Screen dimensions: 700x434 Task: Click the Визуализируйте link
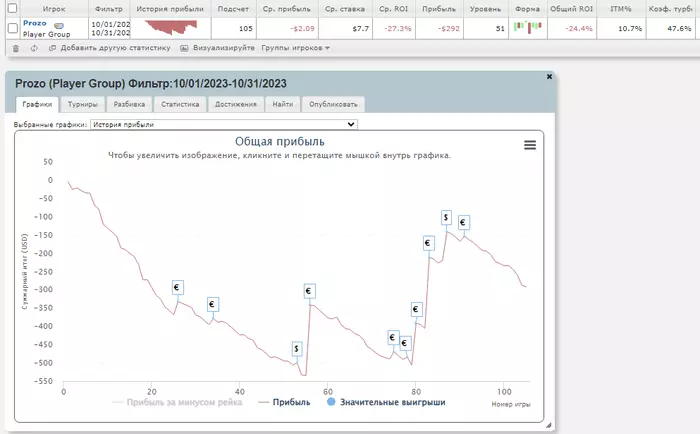coord(224,48)
